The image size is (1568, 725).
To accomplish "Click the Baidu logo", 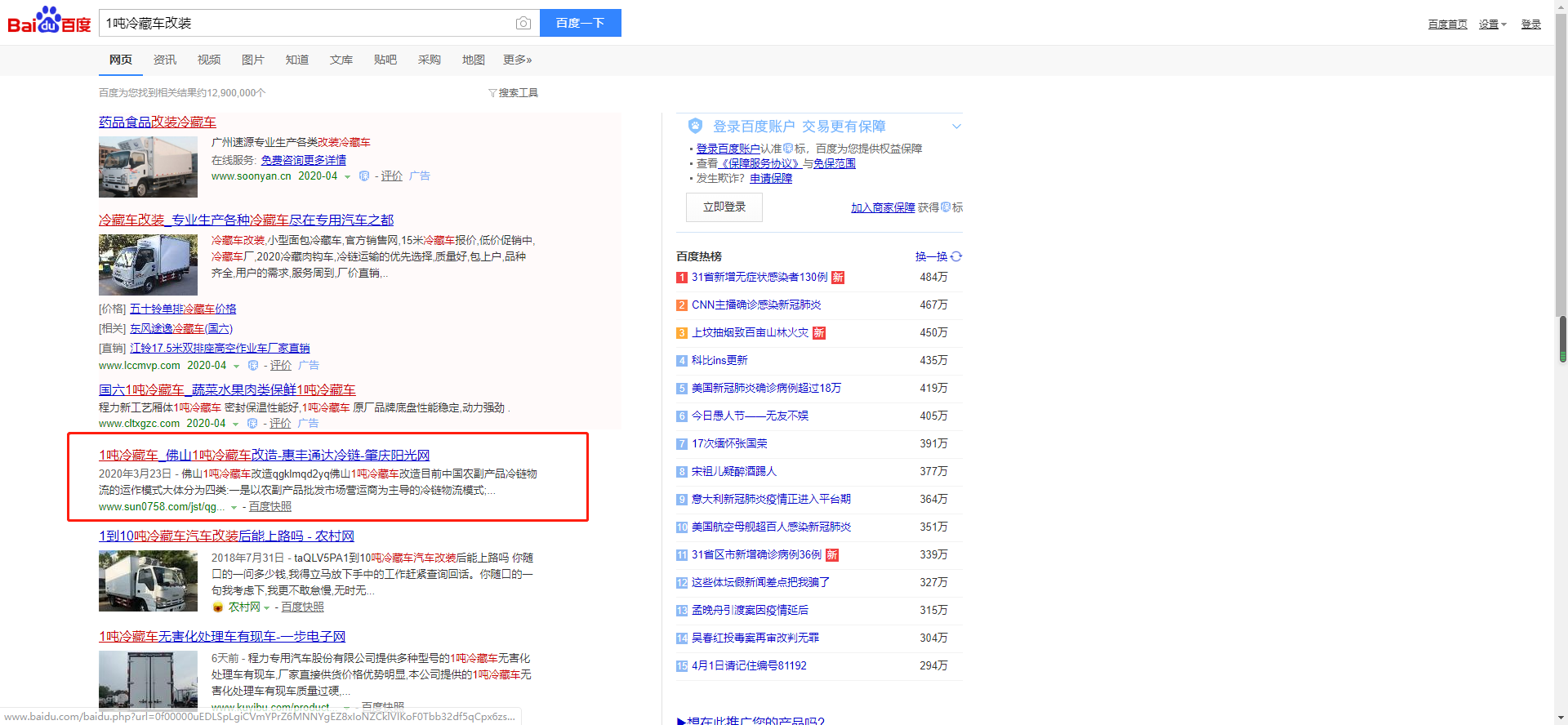I will pos(49,20).
